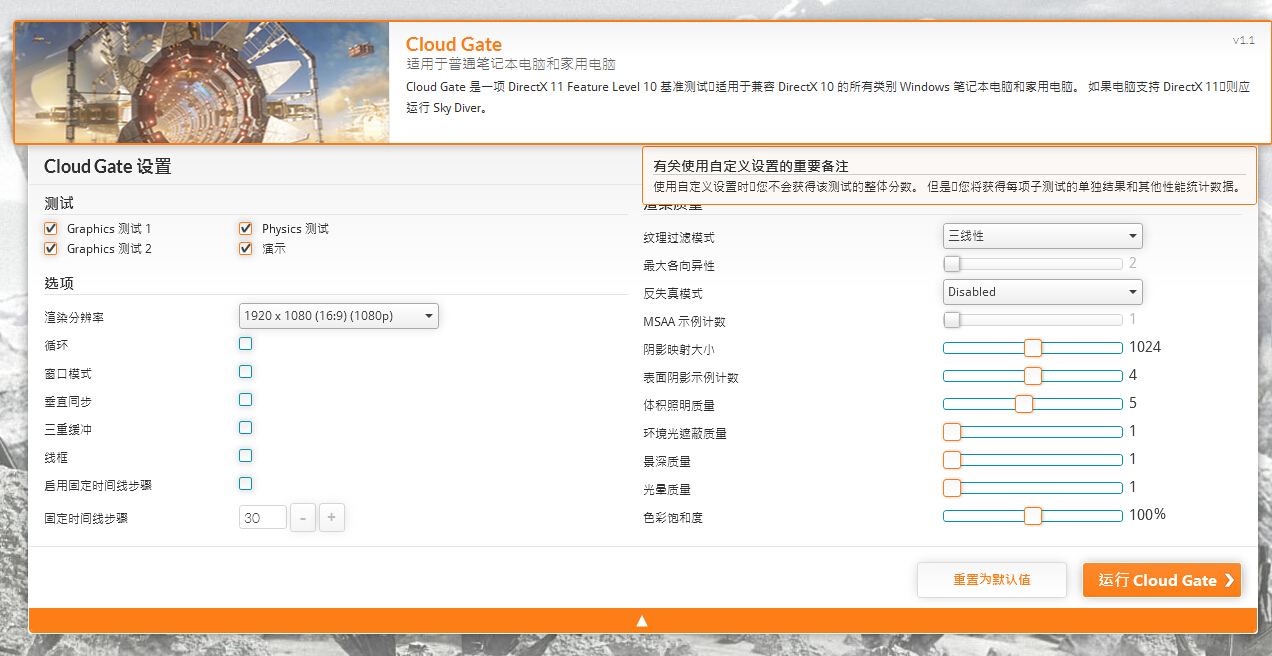Enable the 线框 checkbox

point(245,456)
